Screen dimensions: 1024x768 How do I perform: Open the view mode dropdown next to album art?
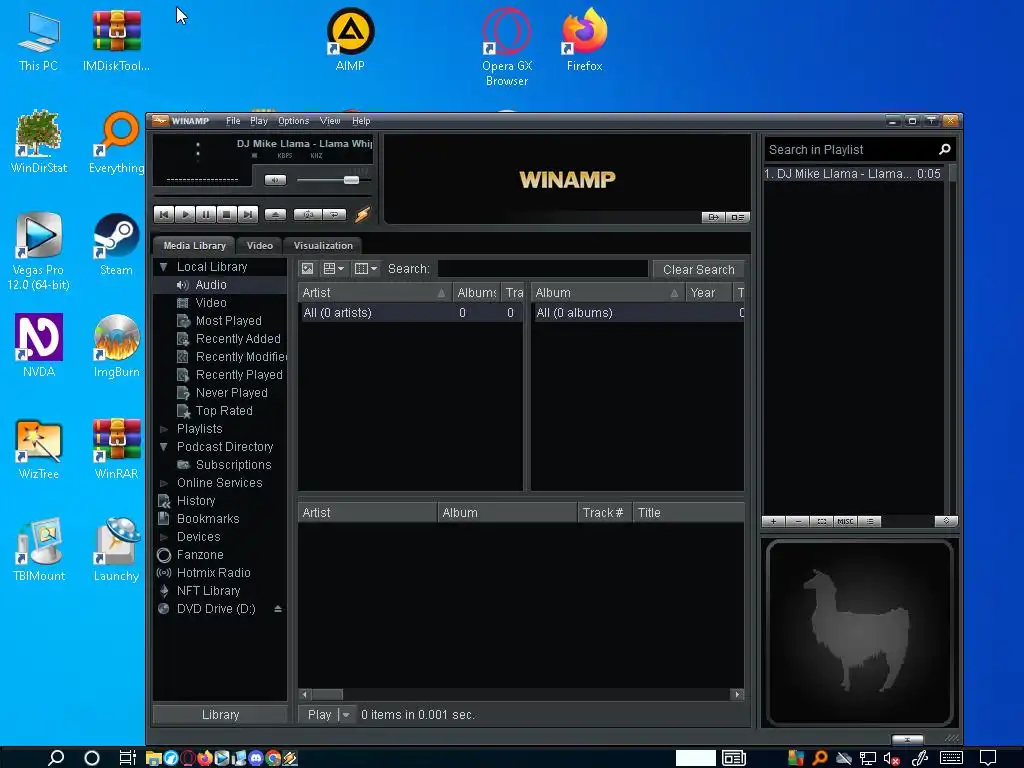(334, 268)
